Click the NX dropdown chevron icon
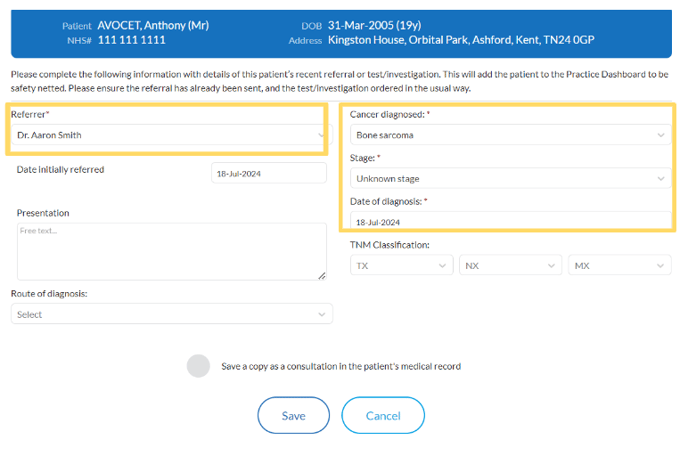This screenshot has width=688, height=456. (x=551, y=266)
